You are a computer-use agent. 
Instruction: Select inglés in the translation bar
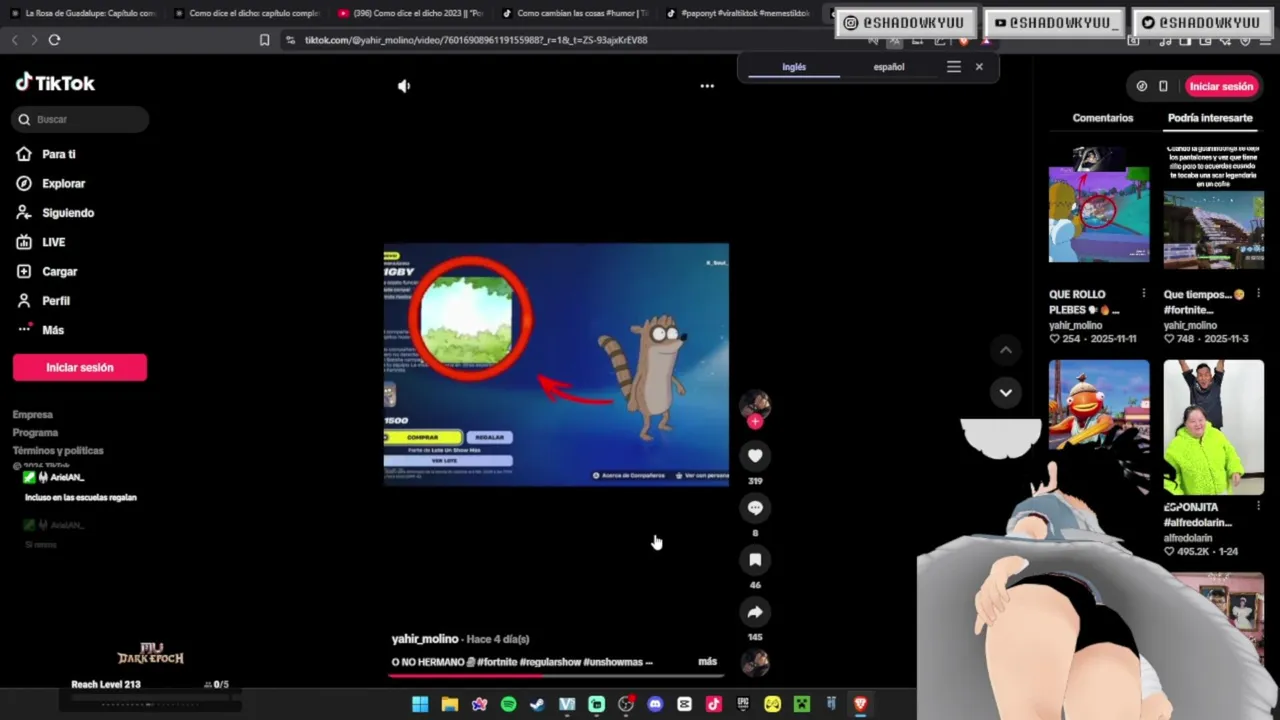tap(794, 67)
